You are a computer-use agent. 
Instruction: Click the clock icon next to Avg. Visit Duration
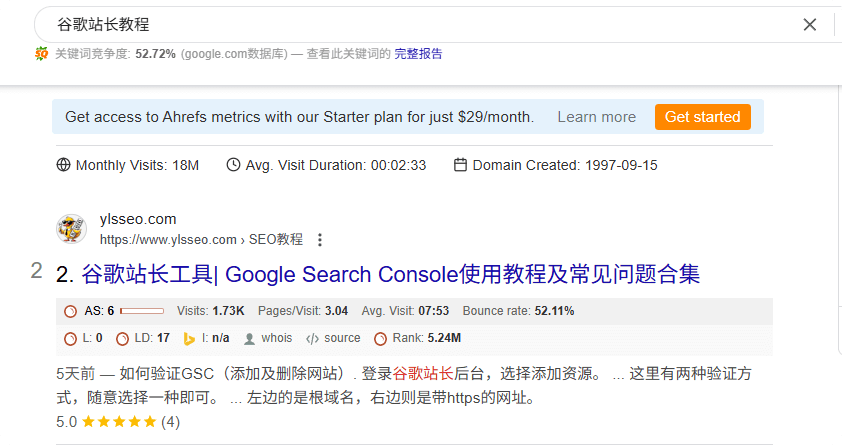(233, 165)
